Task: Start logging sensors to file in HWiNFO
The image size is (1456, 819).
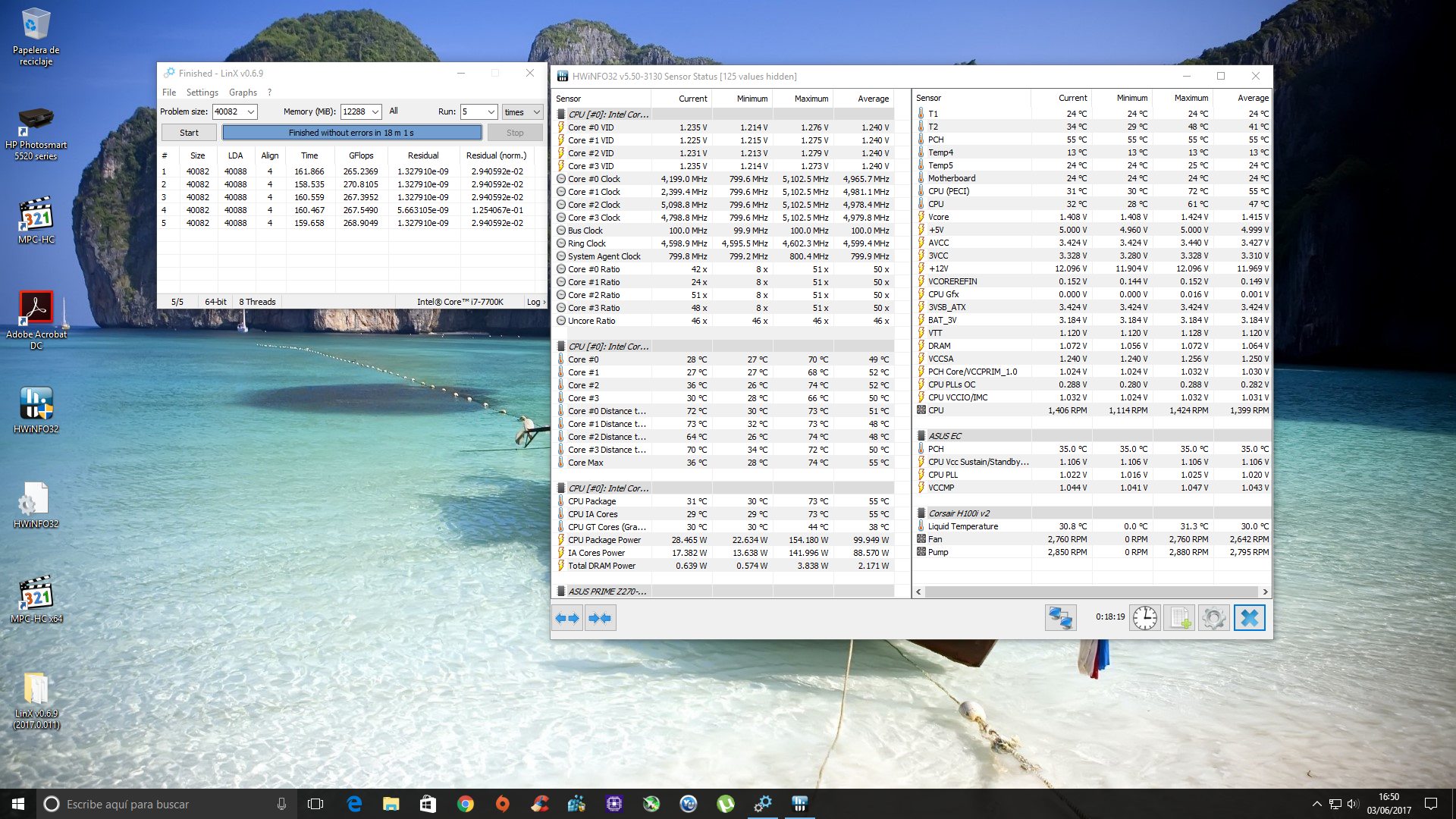Action: tap(1179, 618)
